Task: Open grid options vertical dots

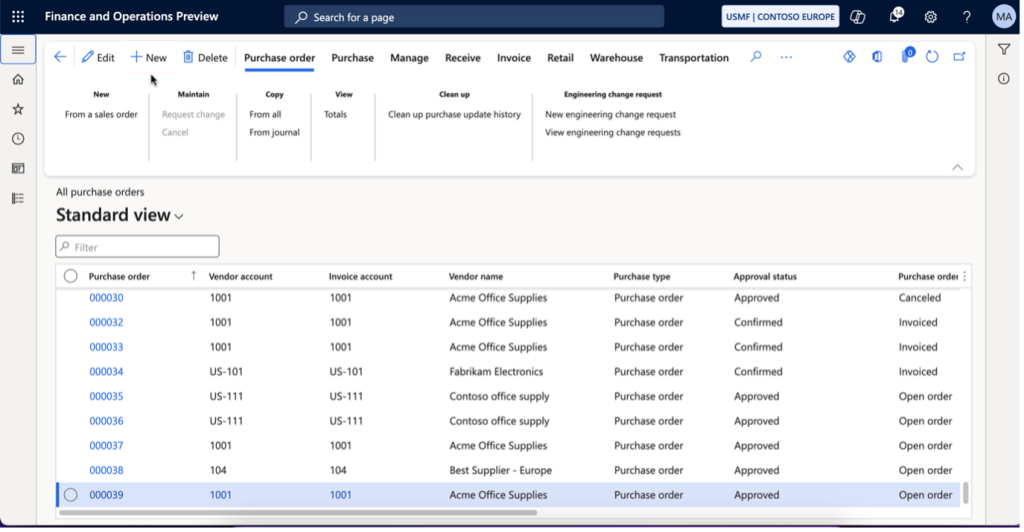Action: [965, 276]
